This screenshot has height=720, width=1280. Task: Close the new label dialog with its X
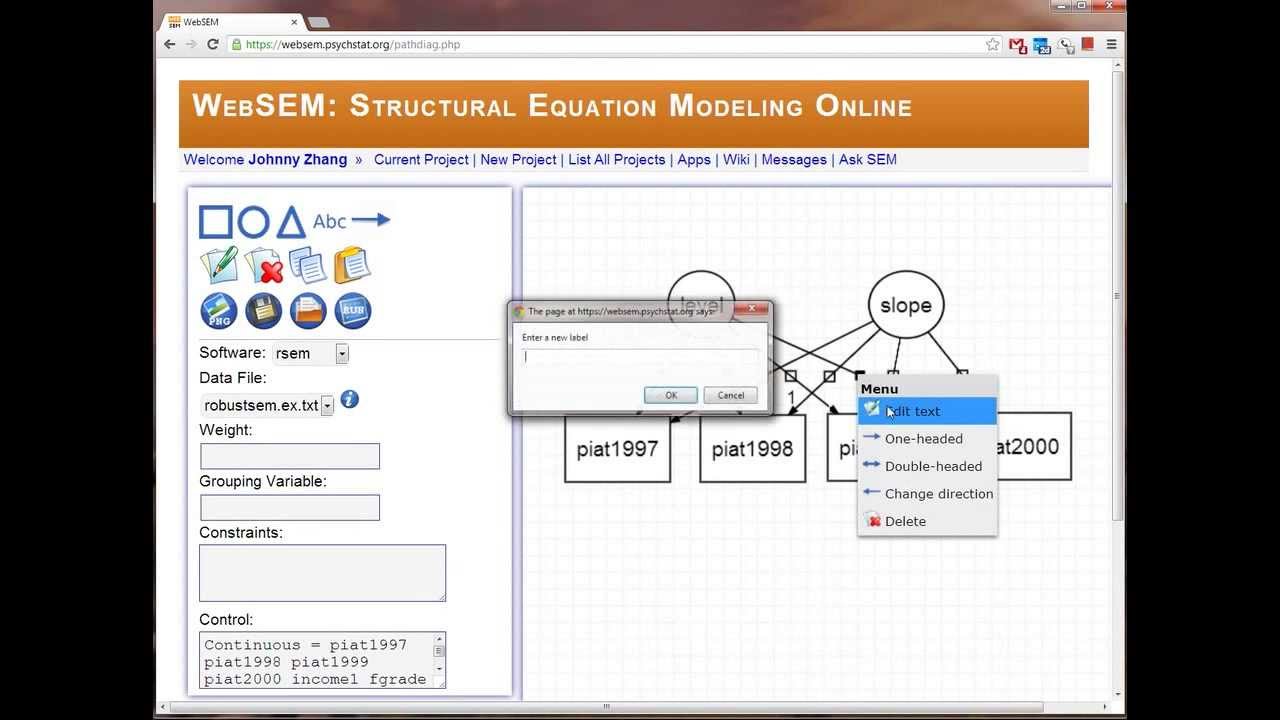pyautogui.click(x=750, y=307)
